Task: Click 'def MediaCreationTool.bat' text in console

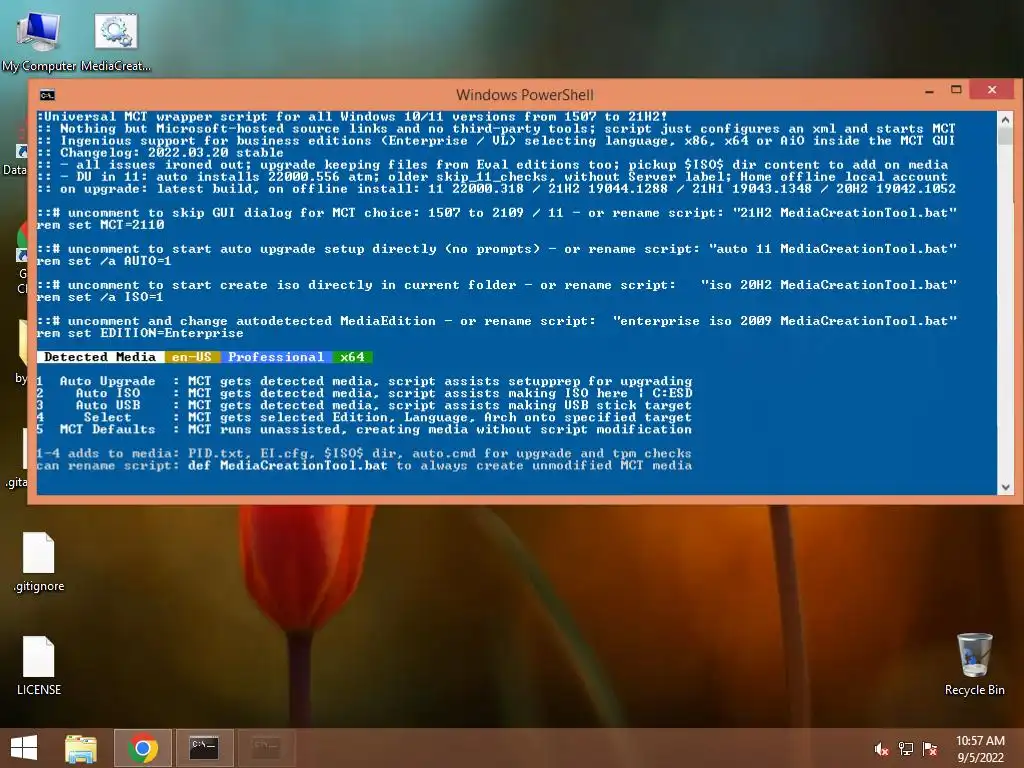Action: tap(287, 466)
